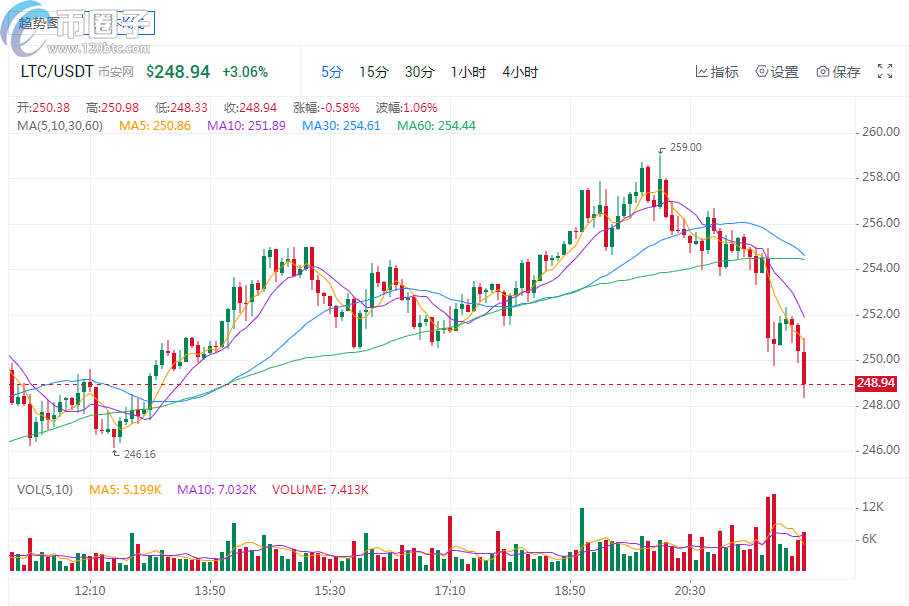Viewport: 909px width, 606px height.
Task: Click the volume MA10: 7.032K entry
Action: click(217, 490)
